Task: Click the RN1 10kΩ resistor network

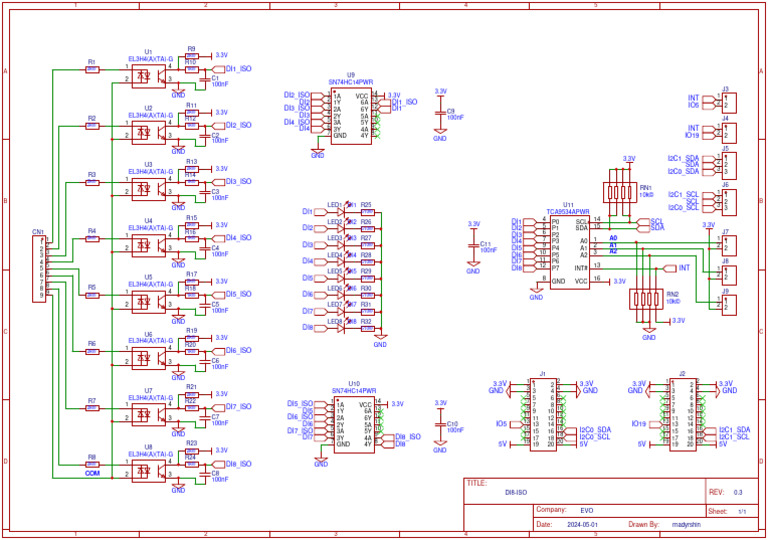Action: (621, 193)
